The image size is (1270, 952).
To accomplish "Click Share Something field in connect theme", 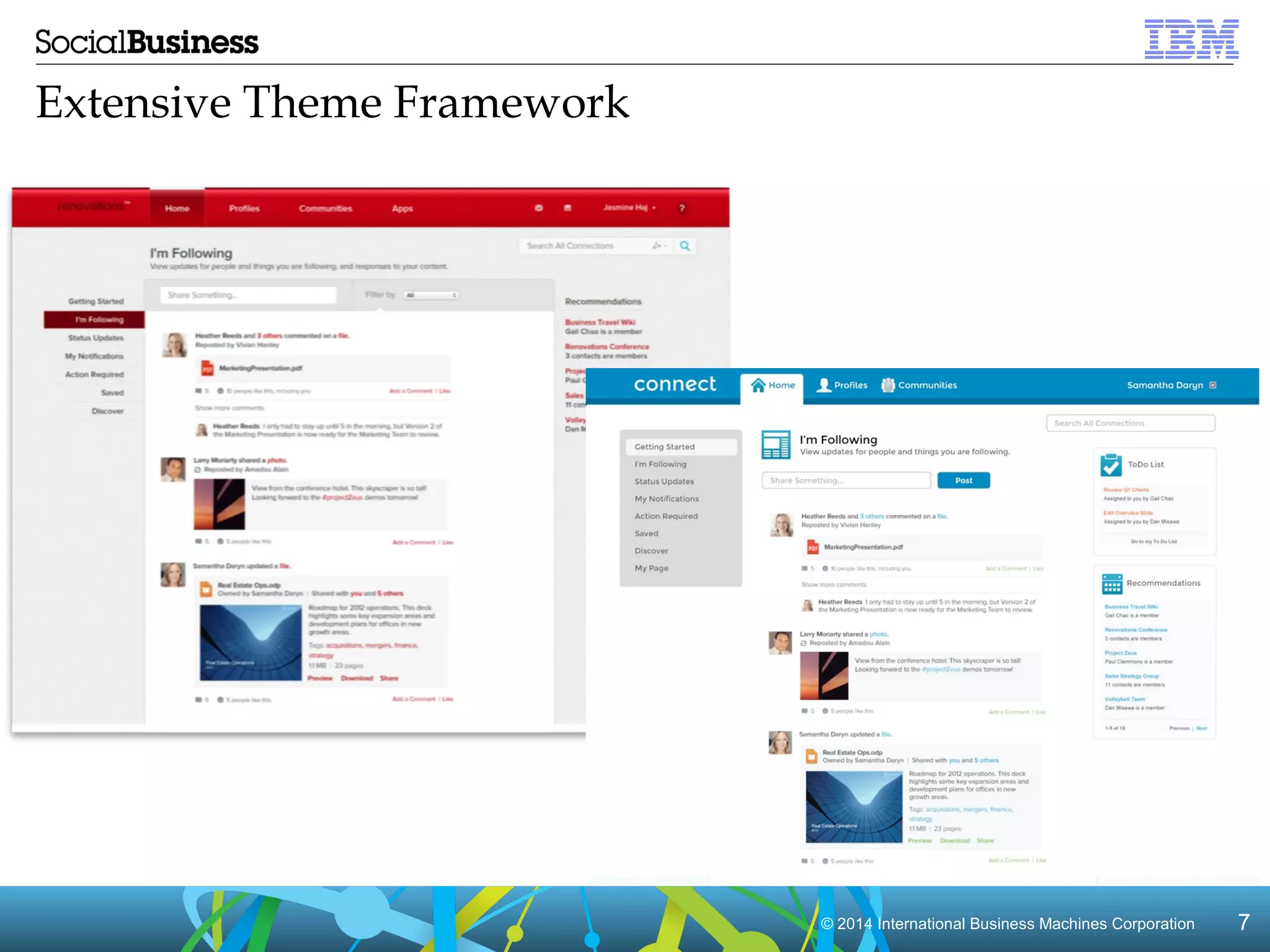I will (846, 480).
